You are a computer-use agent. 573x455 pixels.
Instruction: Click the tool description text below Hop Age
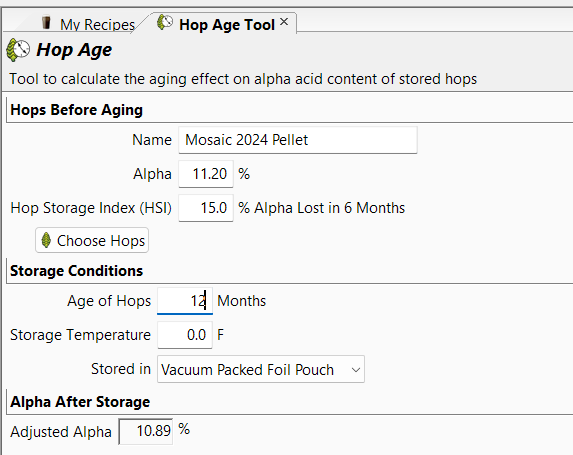243,79
